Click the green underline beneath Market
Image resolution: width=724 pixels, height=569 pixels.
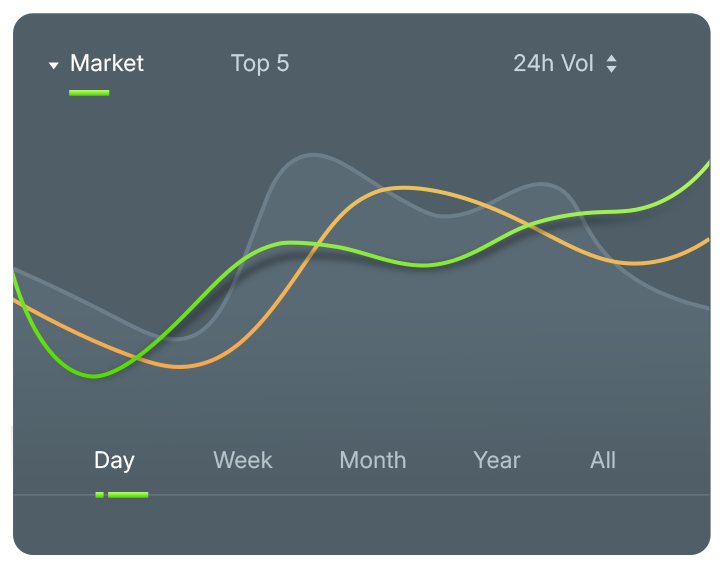(x=89, y=93)
